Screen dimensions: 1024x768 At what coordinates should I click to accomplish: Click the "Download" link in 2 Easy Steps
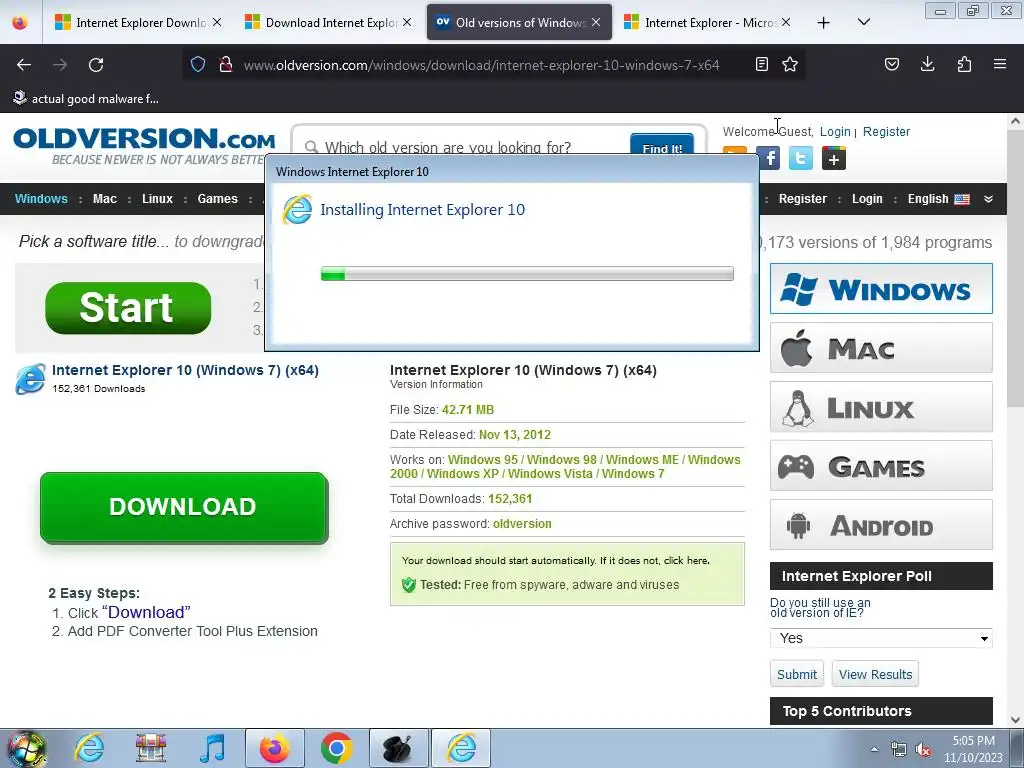[x=146, y=613]
